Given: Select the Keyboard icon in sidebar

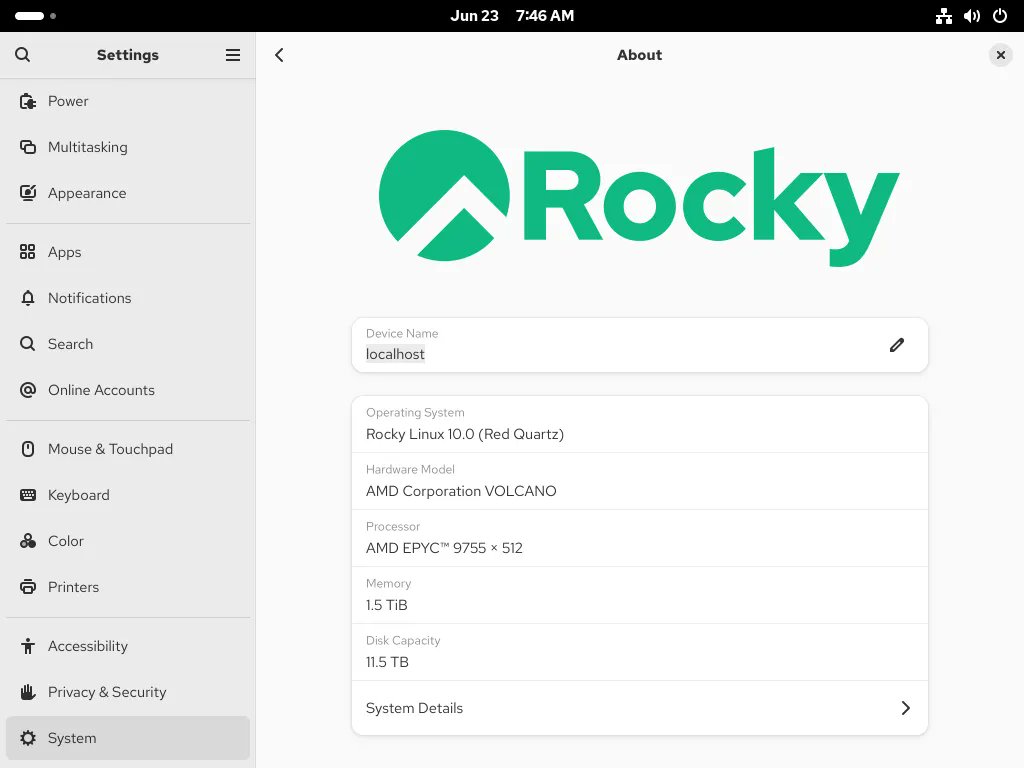Looking at the screenshot, I should [26, 495].
